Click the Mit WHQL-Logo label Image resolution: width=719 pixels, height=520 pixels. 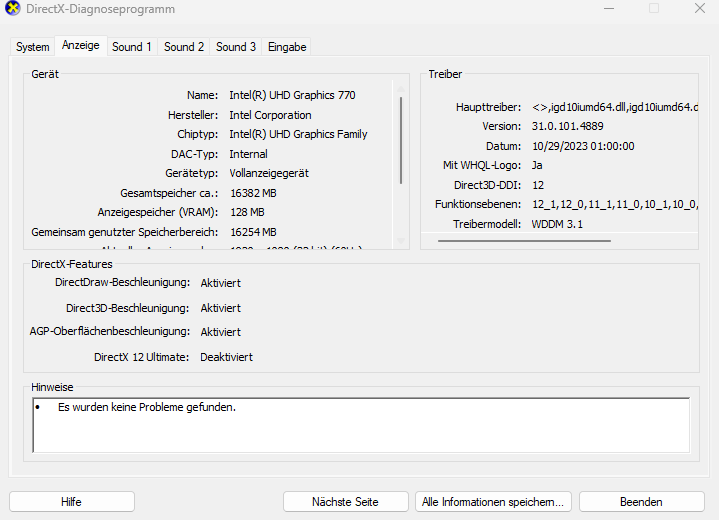(482, 165)
